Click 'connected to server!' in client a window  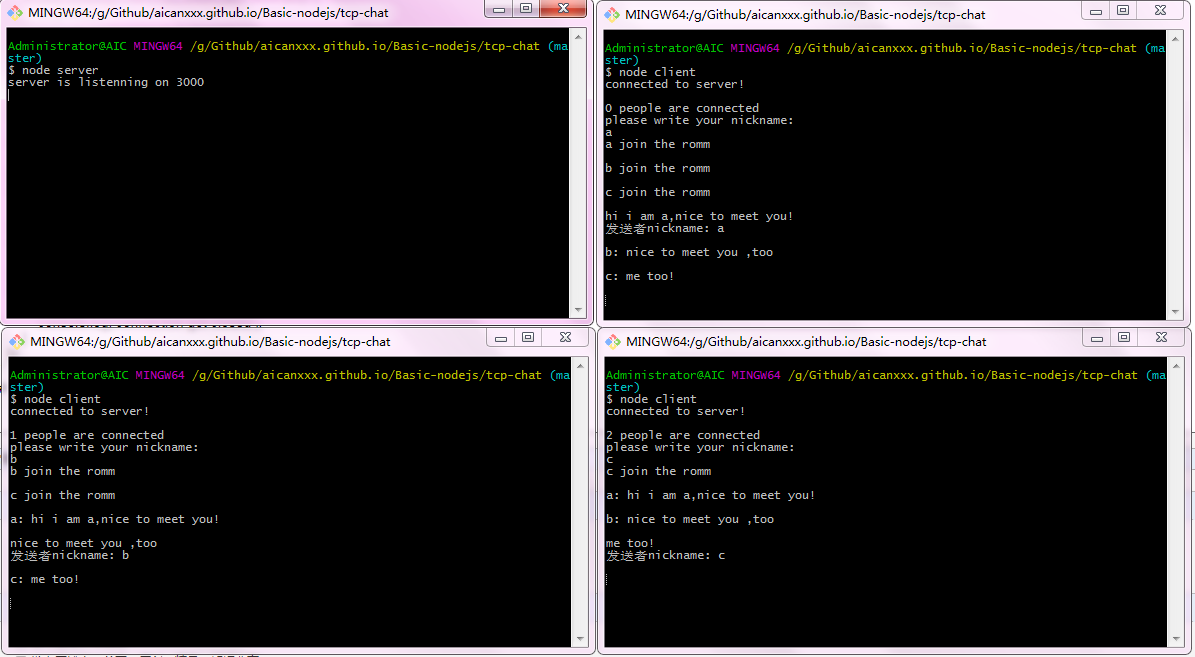click(x=674, y=85)
